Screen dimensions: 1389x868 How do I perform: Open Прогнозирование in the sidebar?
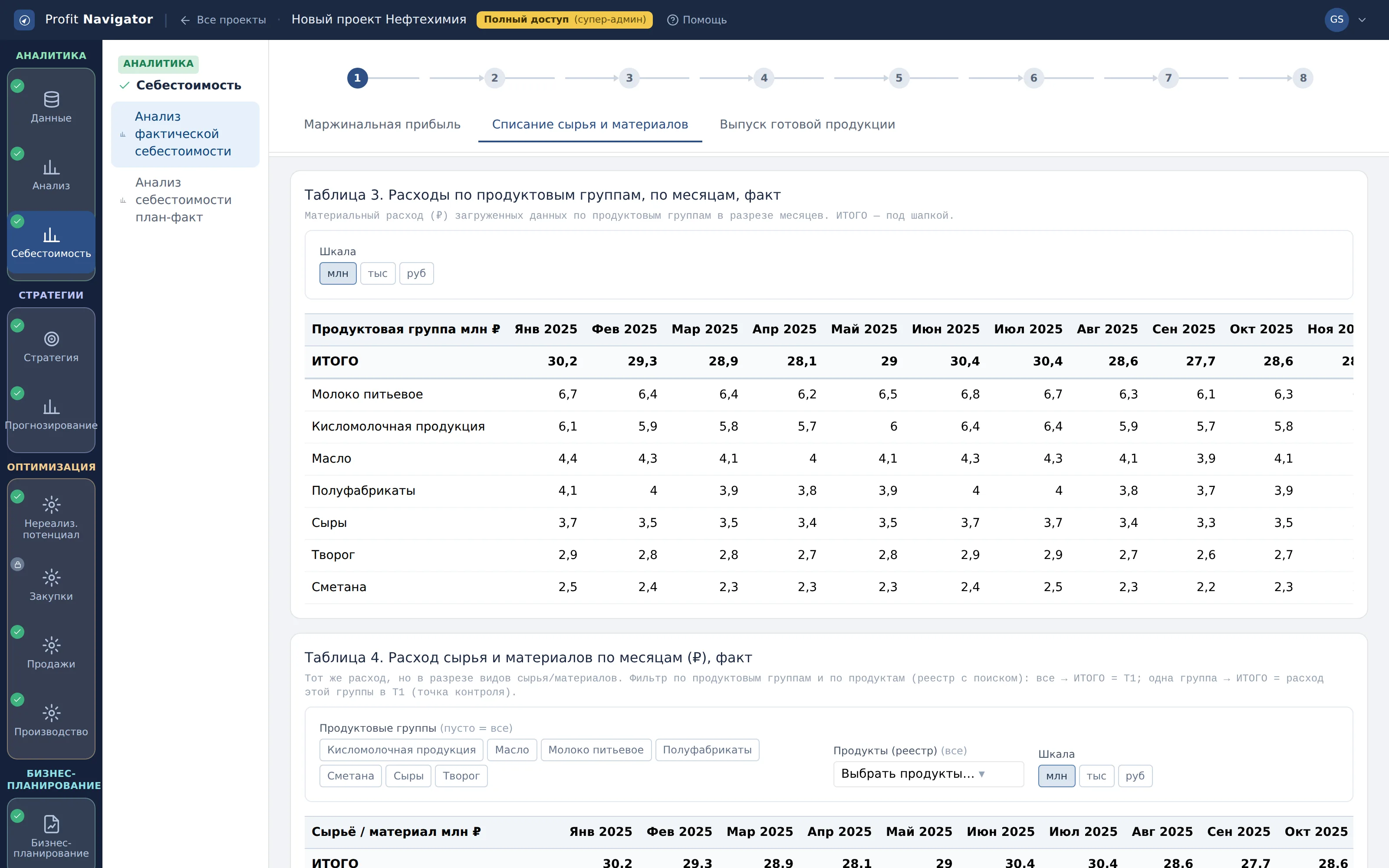click(51, 414)
